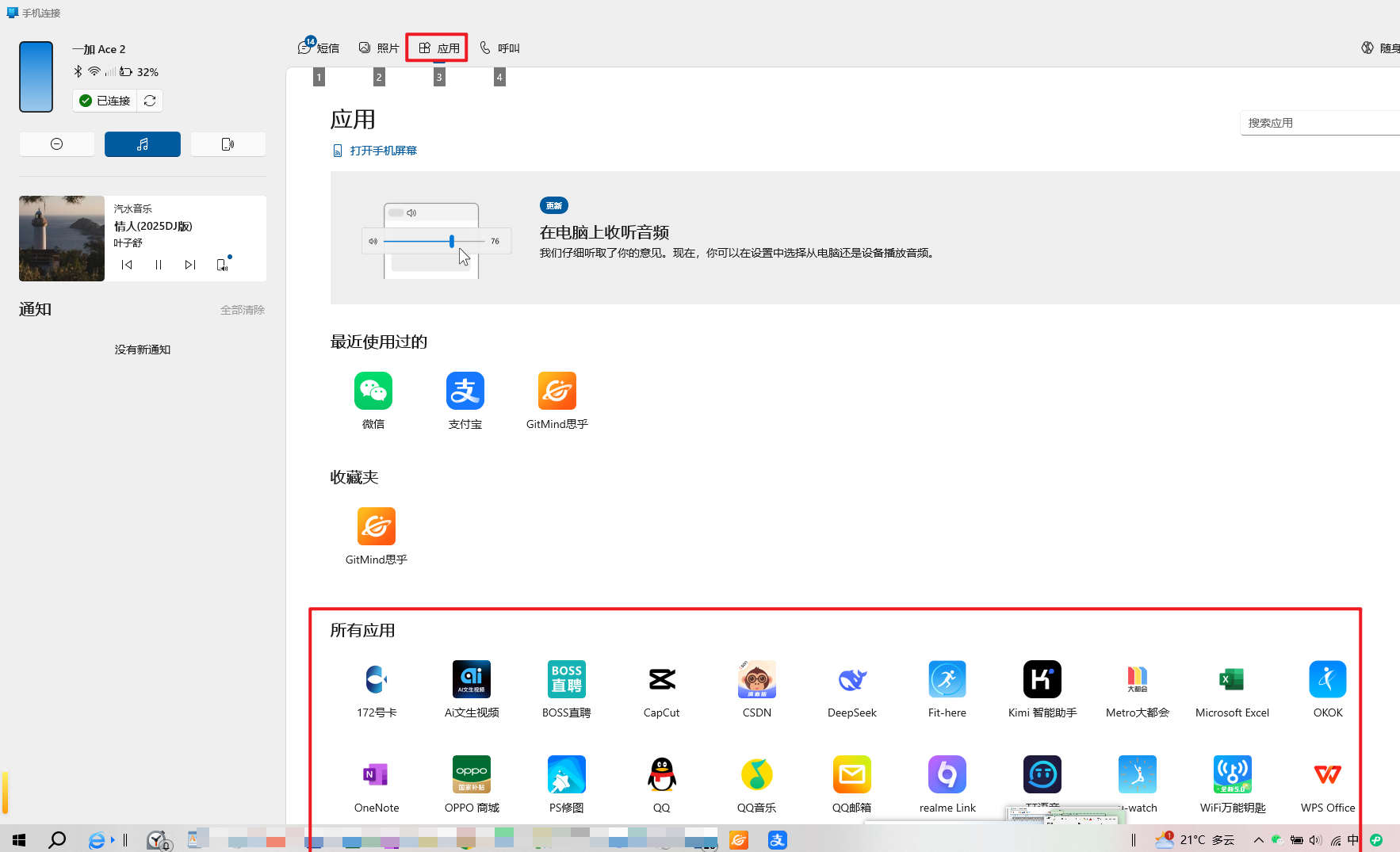The image size is (1400, 852).
Task: Open CSDN app icon
Action: point(757,679)
